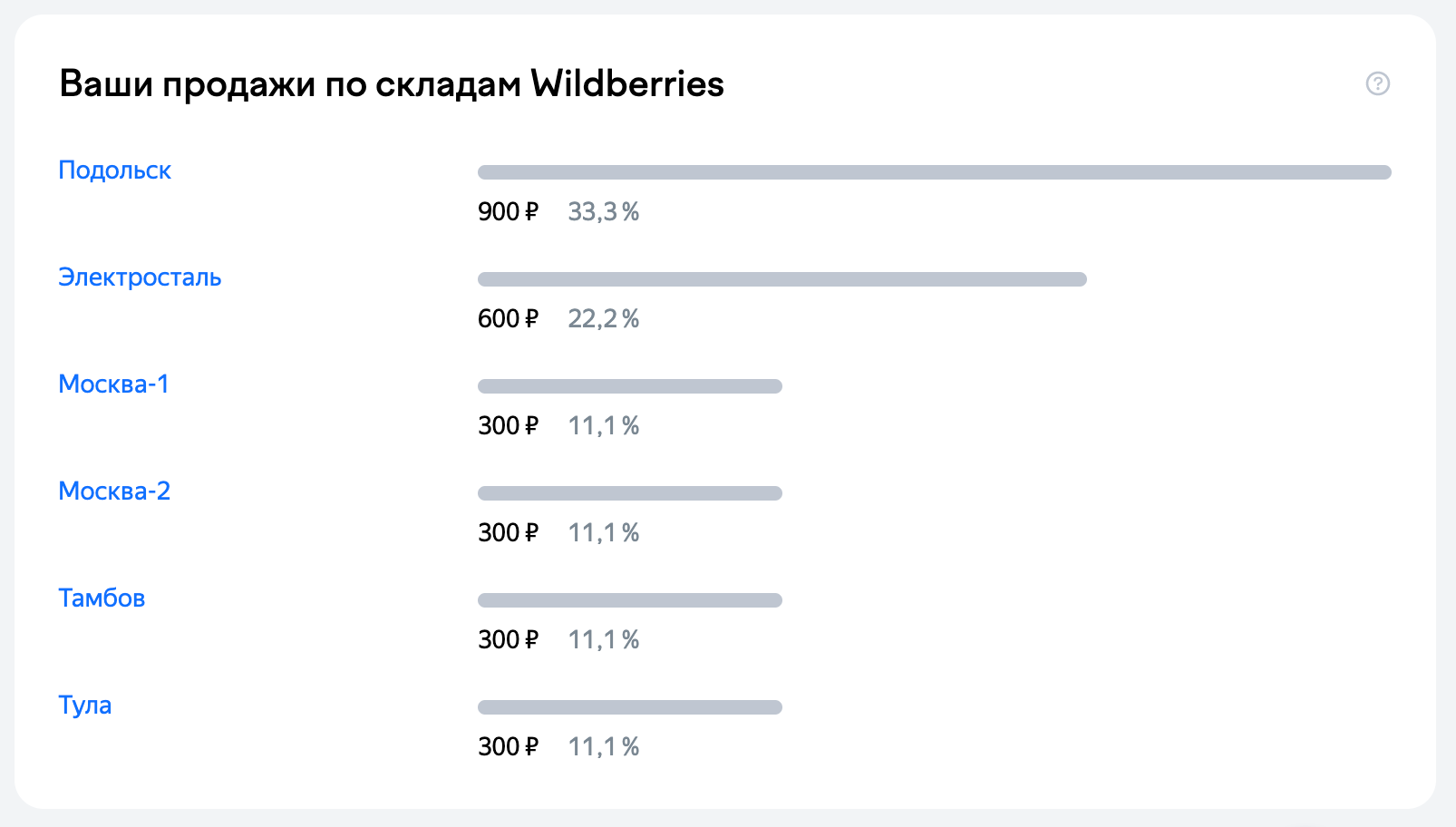
Task: Click the 900 ₽ sales amount
Action: (x=508, y=212)
